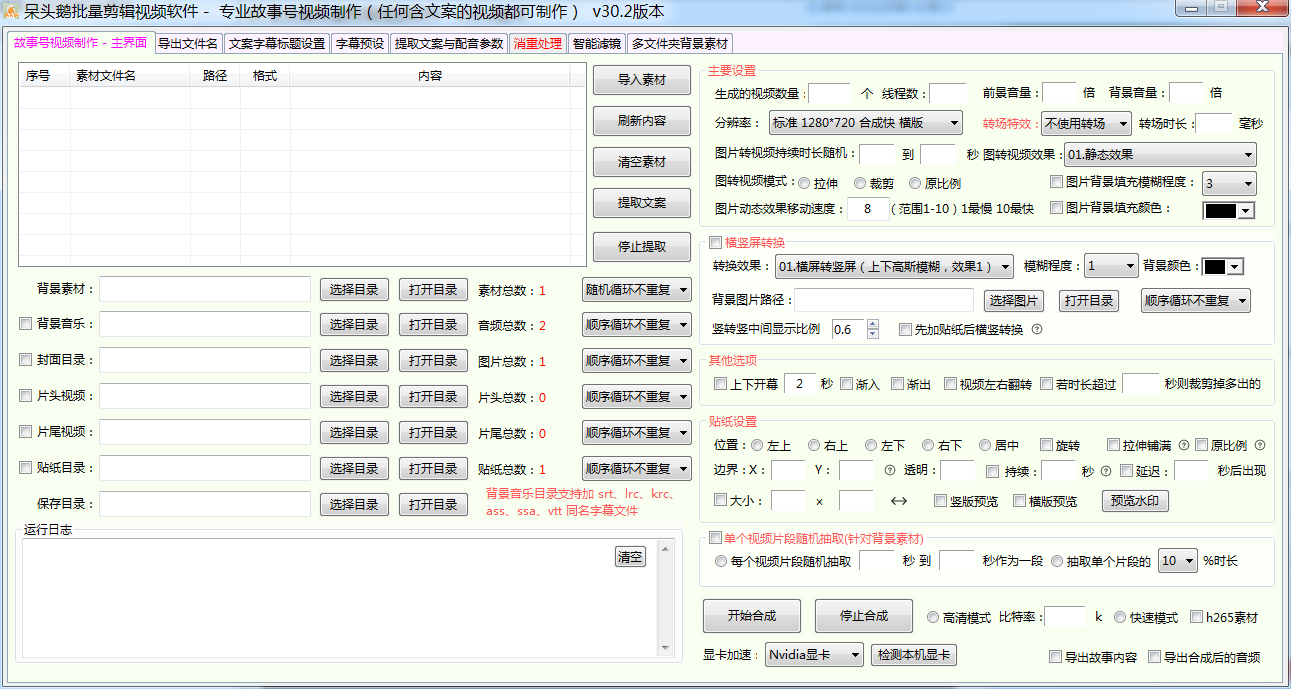Open the 背景颜色 swatch in 横竖屏转换

coord(1223,266)
